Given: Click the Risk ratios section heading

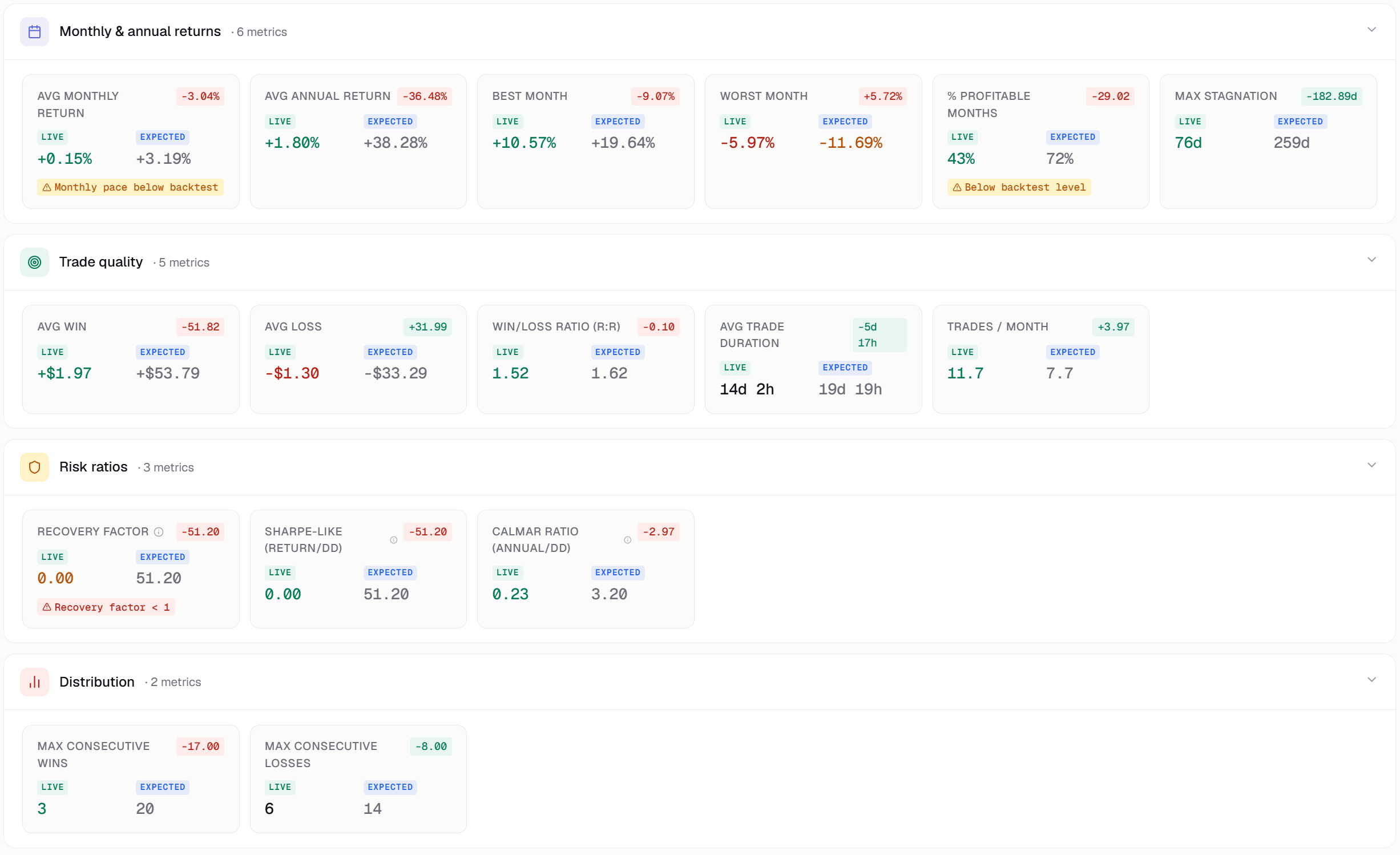Looking at the screenshot, I should click(94, 467).
